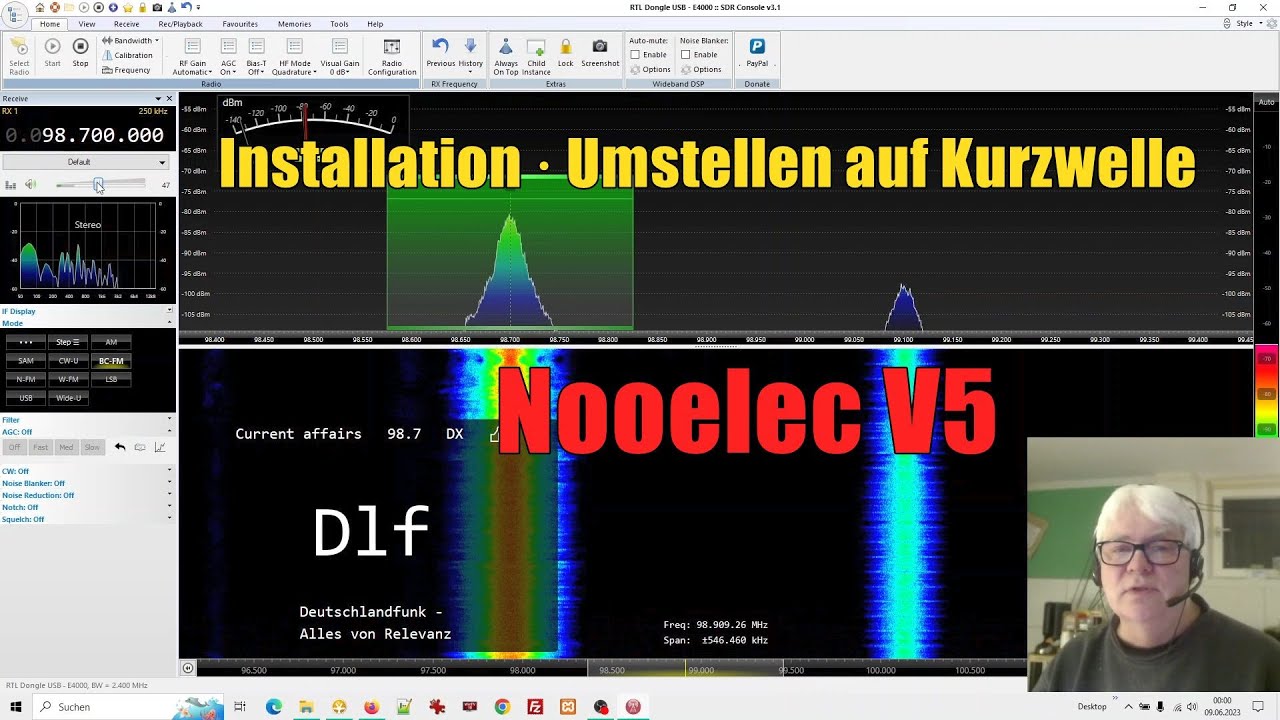Image resolution: width=1280 pixels, height=720 pixels.
Task: Open the Rec/Playback tab
Action: pyautogui.click(x=181, y=24)
